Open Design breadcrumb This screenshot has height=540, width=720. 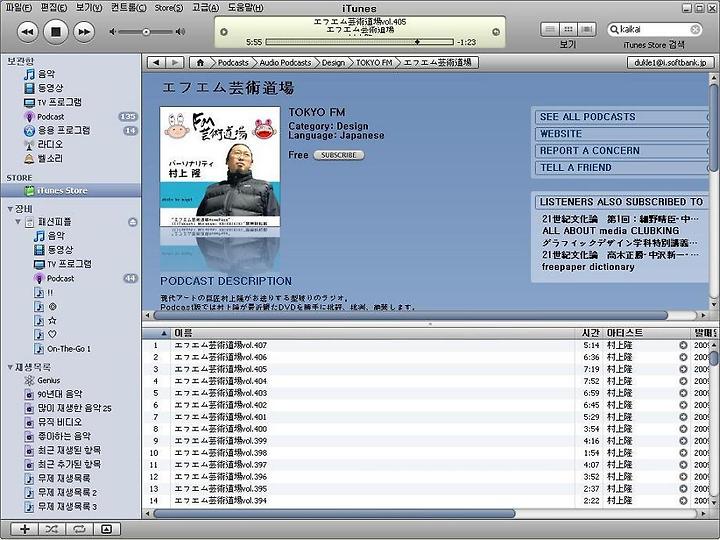click(333, 62)
